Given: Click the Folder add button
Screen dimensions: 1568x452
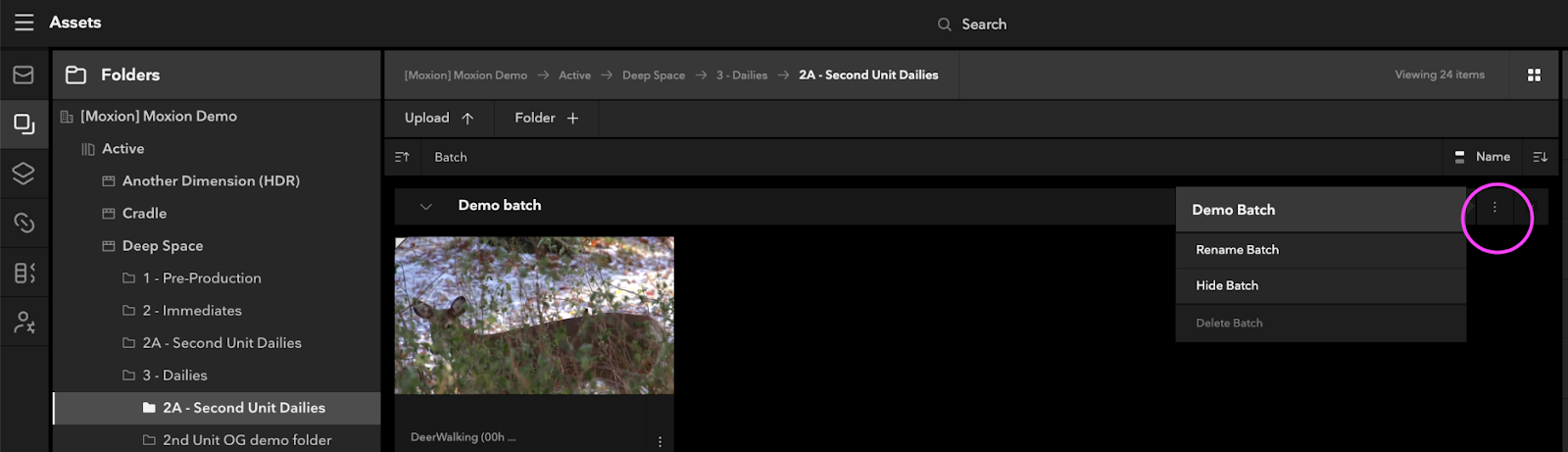Looking at the screenshot, I should [546, 118].
